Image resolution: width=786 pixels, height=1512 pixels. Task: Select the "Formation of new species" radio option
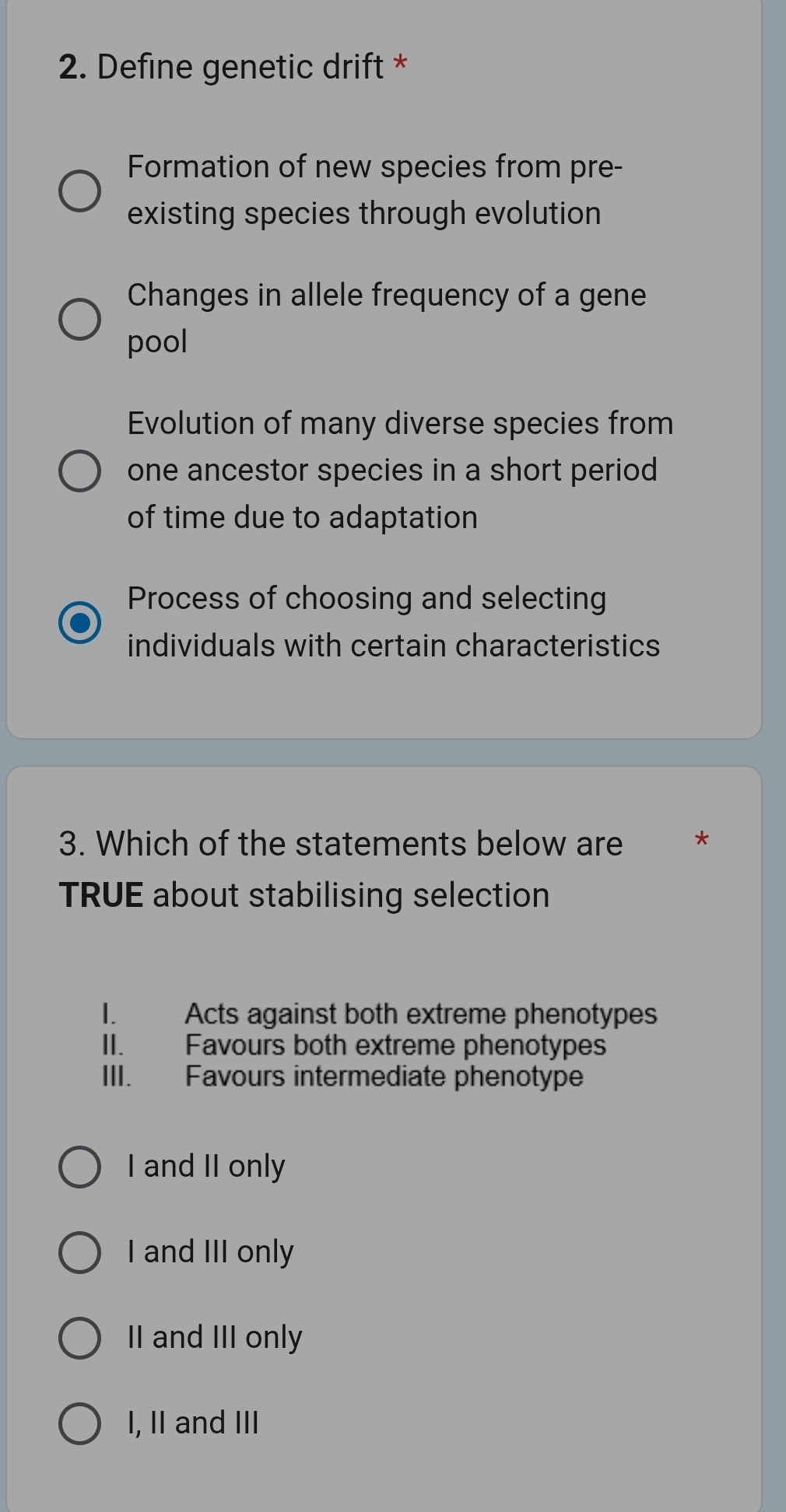[x=79, y=189]
